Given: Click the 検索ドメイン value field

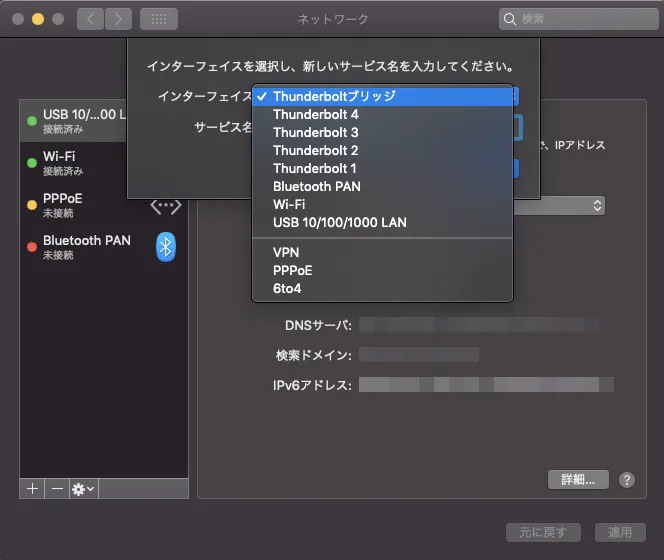Looking at the screenshot, I should coord(419,355).
